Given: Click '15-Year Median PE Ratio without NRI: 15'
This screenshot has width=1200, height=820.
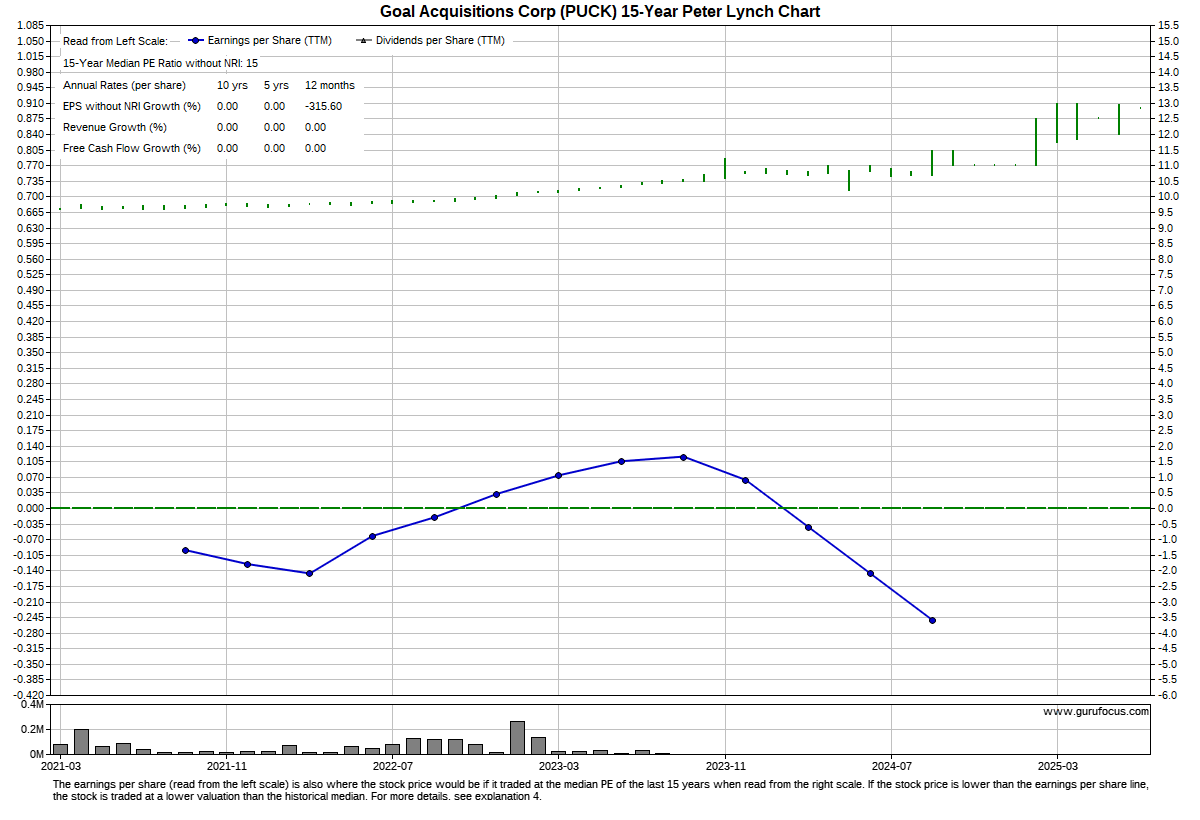Looking at the screenshot, I should coord(160,63).
